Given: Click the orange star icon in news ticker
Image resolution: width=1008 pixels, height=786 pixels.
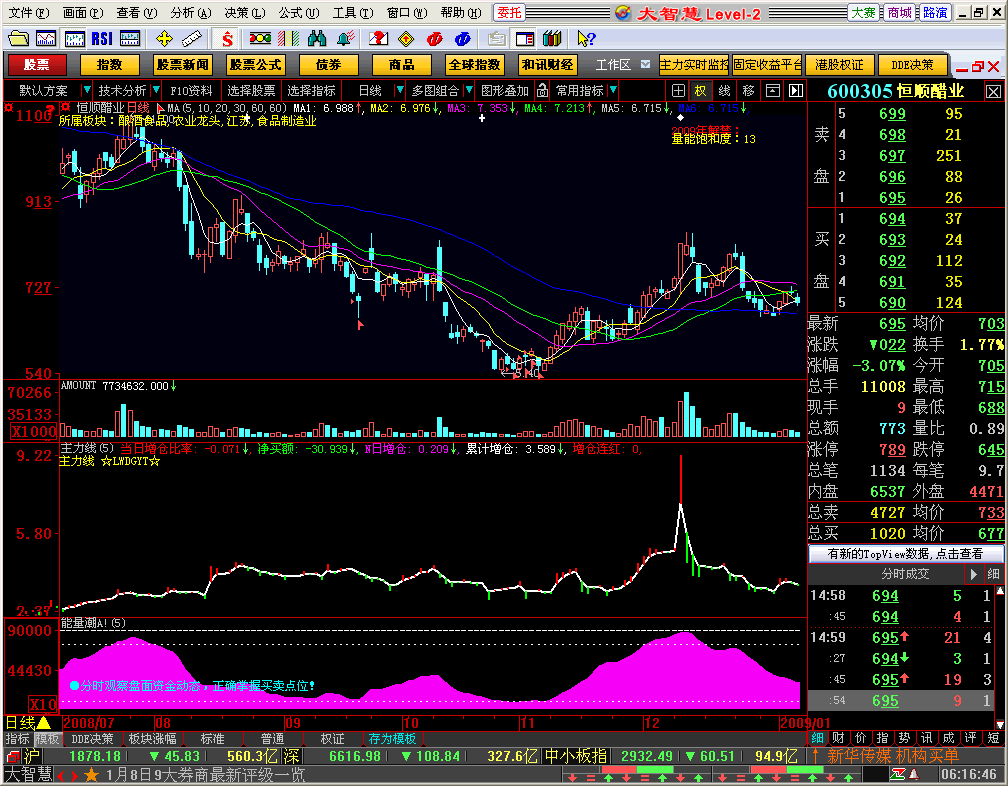Looking at the screenshot, I should 91,775.
